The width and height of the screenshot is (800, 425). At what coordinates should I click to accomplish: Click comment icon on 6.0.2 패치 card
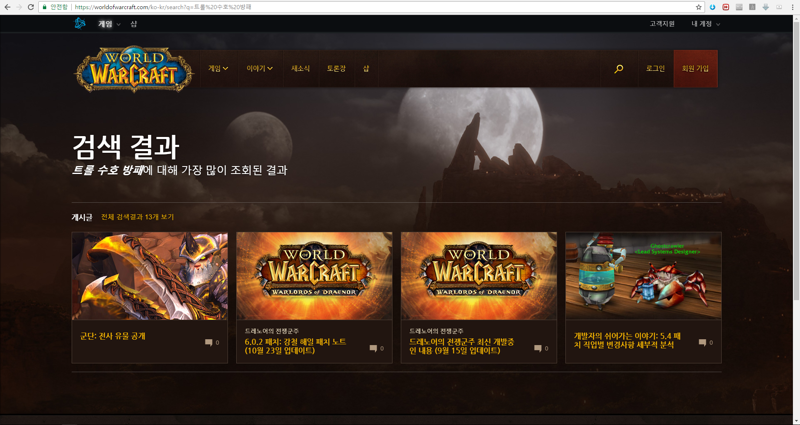(x=373, y=348)
